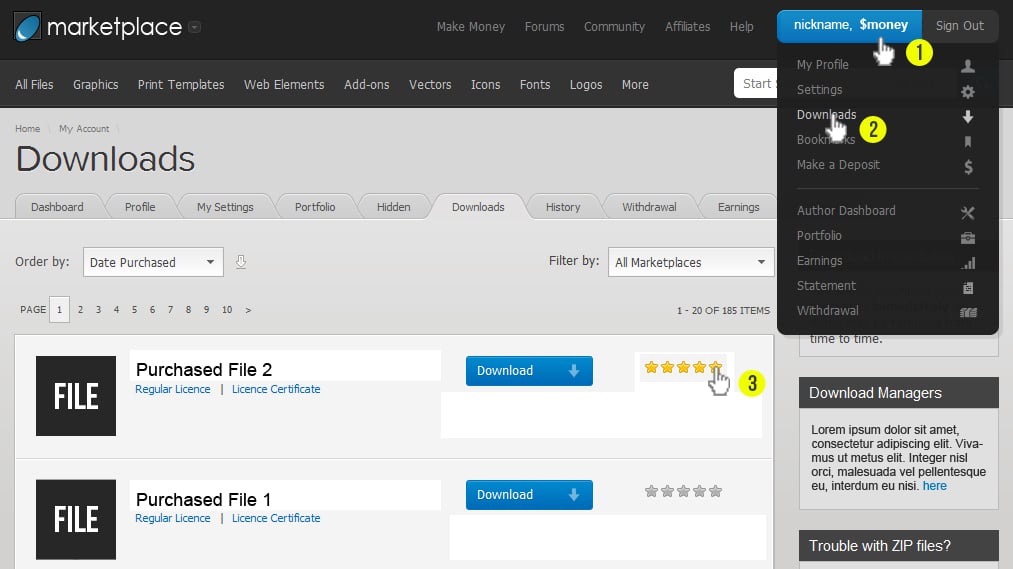Rate Purchased File 1 using gray stars

click(x=683, y=491)
